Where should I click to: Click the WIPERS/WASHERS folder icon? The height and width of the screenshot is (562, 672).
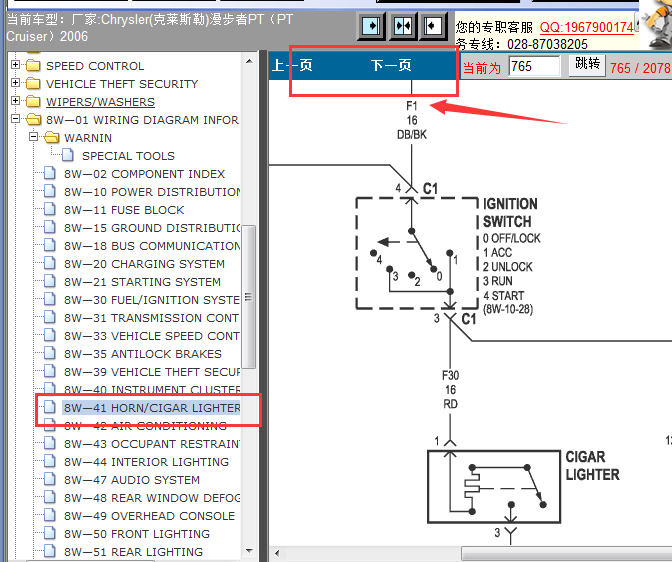pyautogui.click(x=33, y=102)
